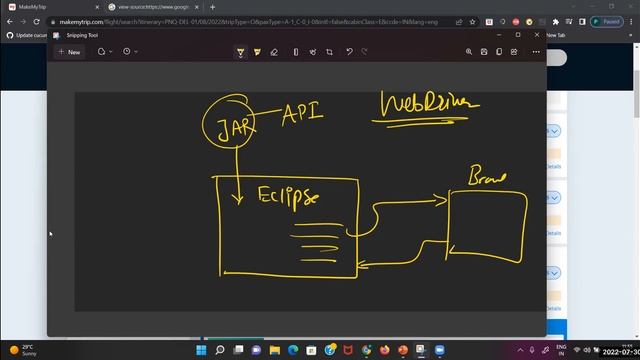Open the Paused profile button in Chrome

point(607,22)
